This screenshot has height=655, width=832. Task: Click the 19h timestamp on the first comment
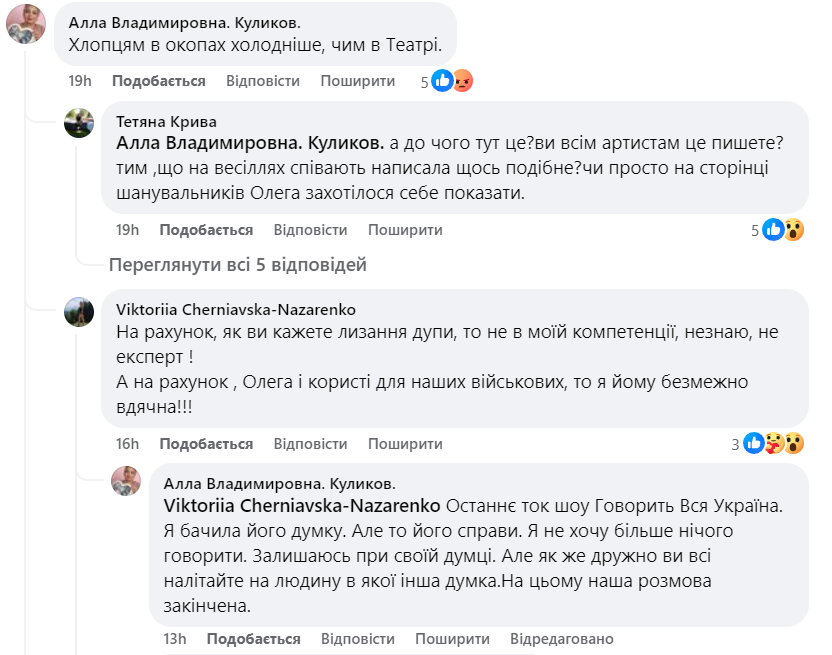tap(78, 80)
